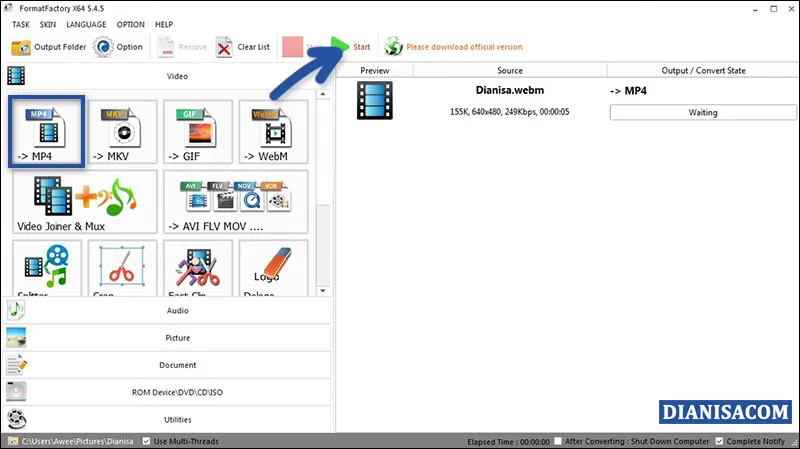Click the Remove toolbar icon
The height and width of the screenshot is (449, 800).
(165, 47)
